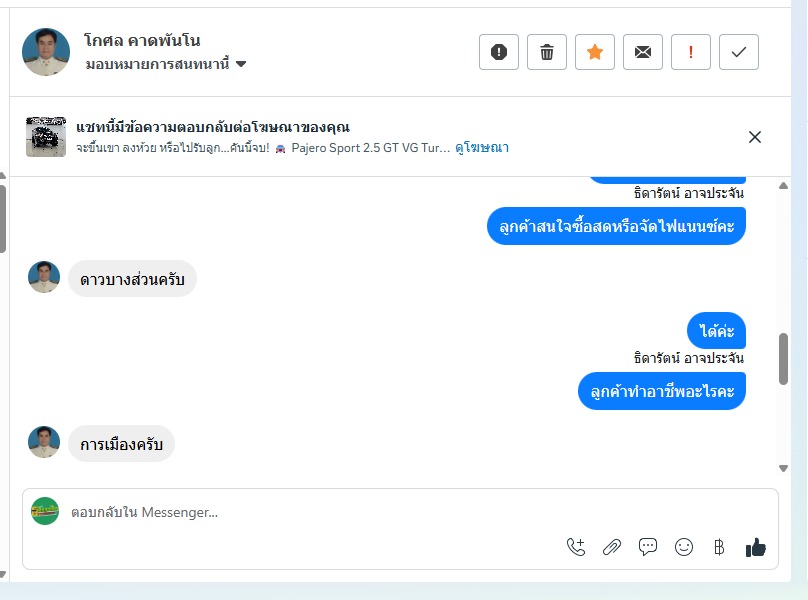This screenshot has width=808, height=600.
Task: Delete conversation using the trash icon
Action: coord(547,52)
